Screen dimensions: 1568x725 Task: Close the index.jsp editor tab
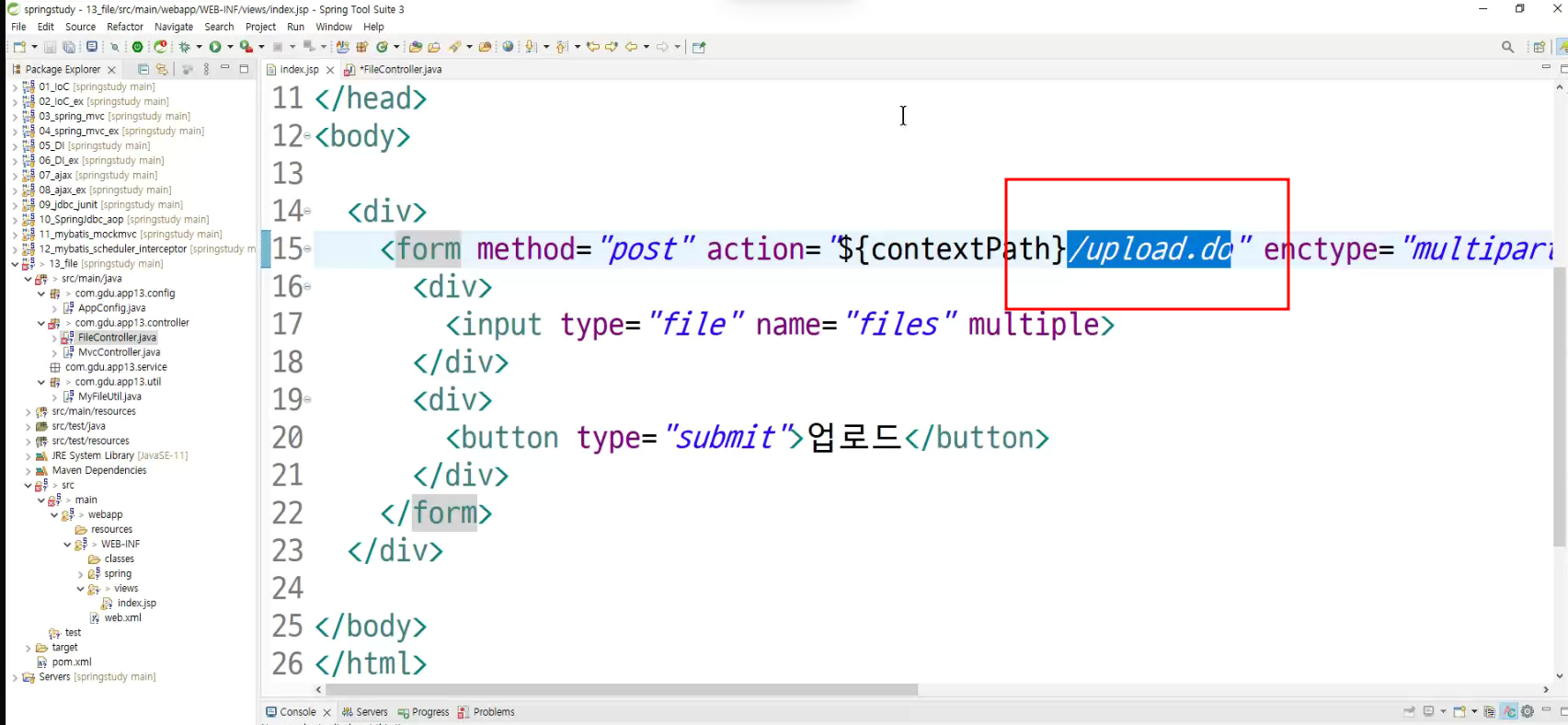click(330, 69)
